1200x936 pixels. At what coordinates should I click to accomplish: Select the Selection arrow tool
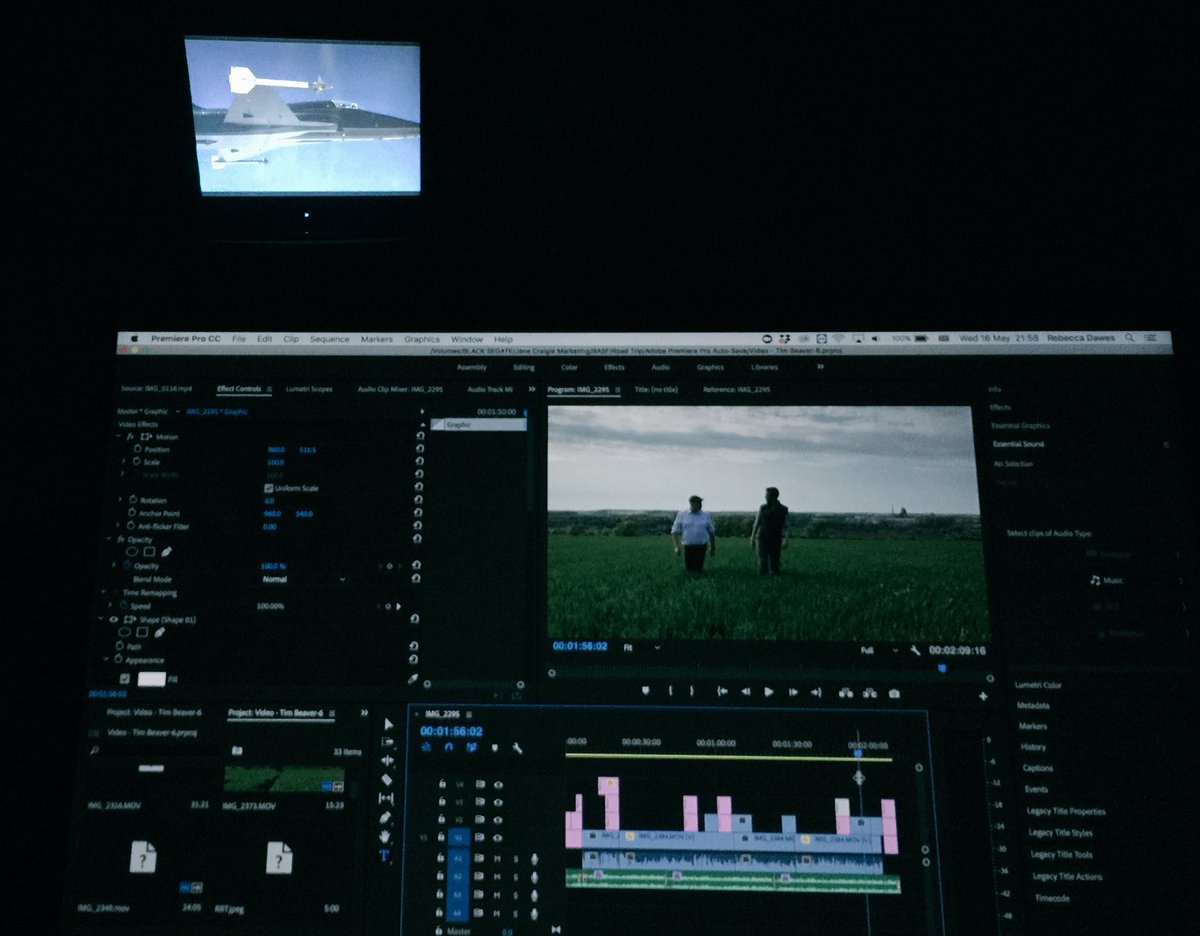(x=389, y=724)
